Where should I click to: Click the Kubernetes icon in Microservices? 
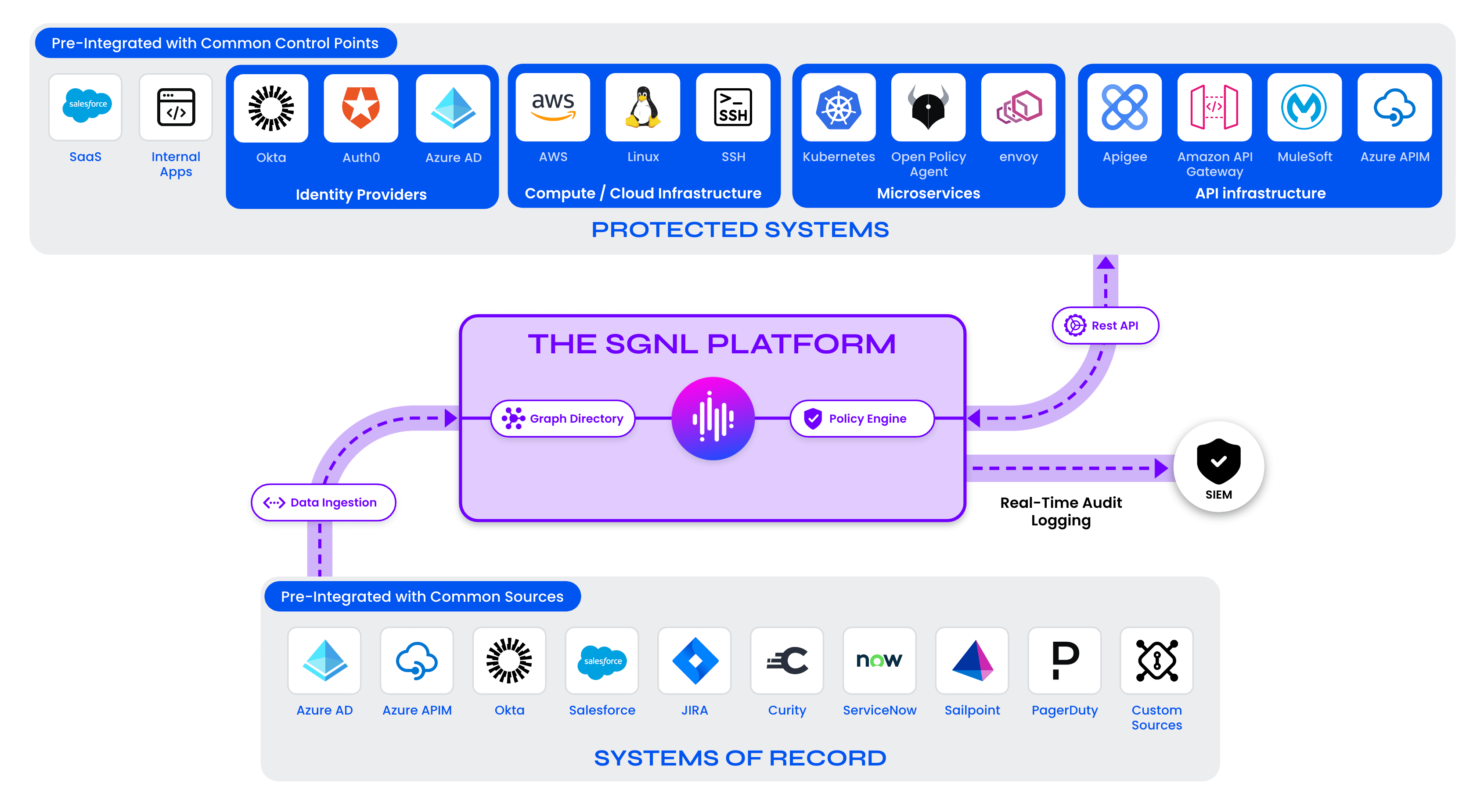[x=838, y=108]
